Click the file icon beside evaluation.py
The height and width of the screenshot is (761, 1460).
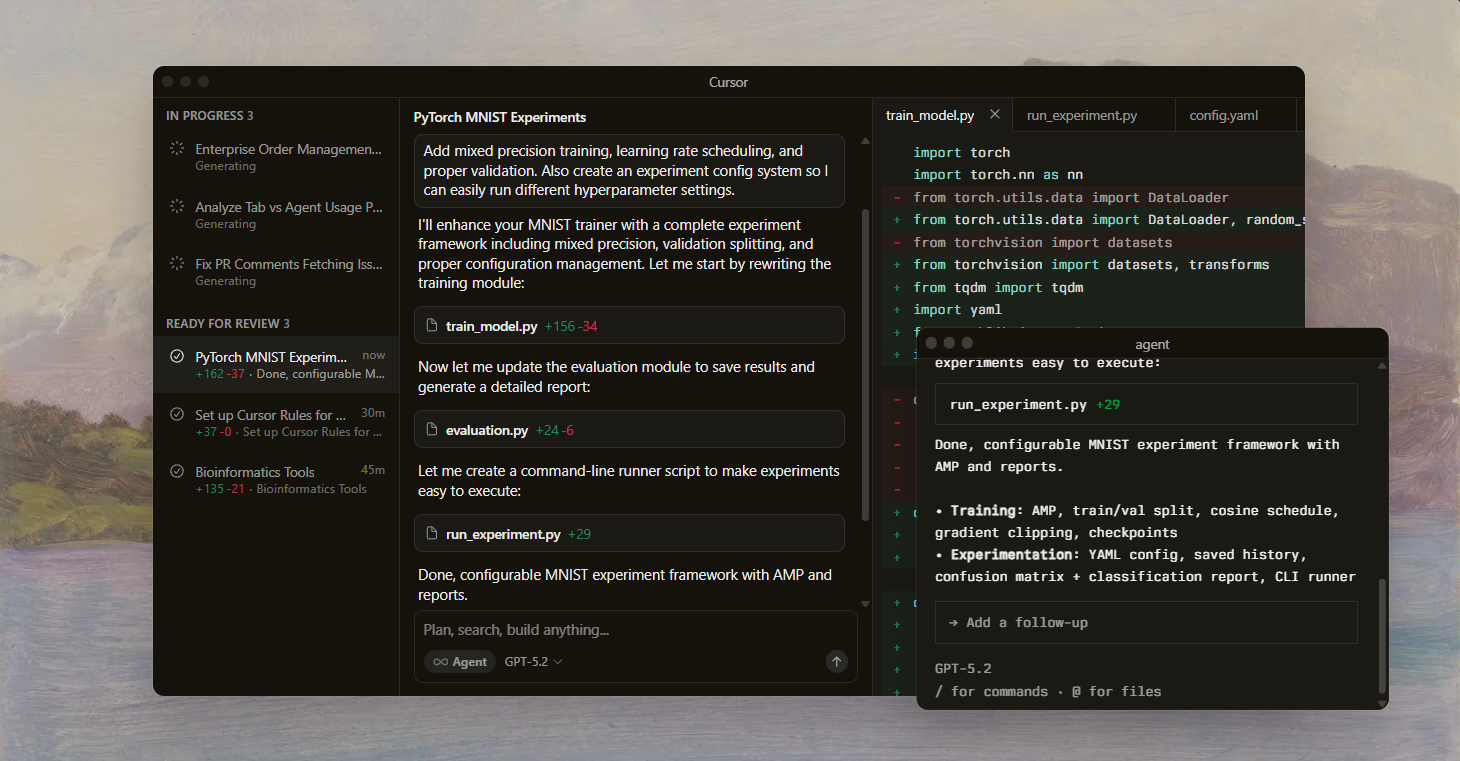(x=432, y=429)
